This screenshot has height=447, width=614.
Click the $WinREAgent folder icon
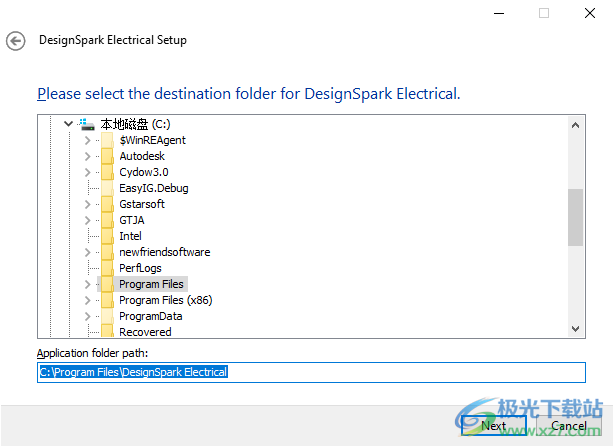107,140
